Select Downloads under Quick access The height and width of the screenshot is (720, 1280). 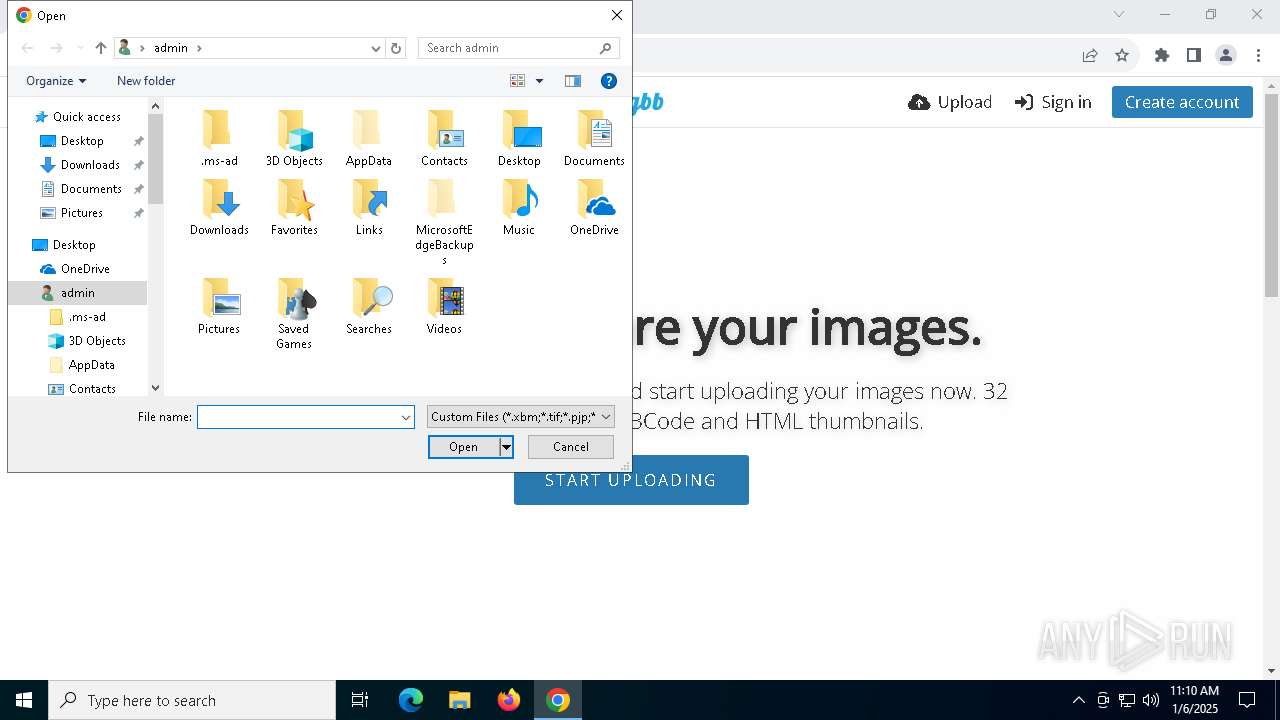tap(90, 165)
